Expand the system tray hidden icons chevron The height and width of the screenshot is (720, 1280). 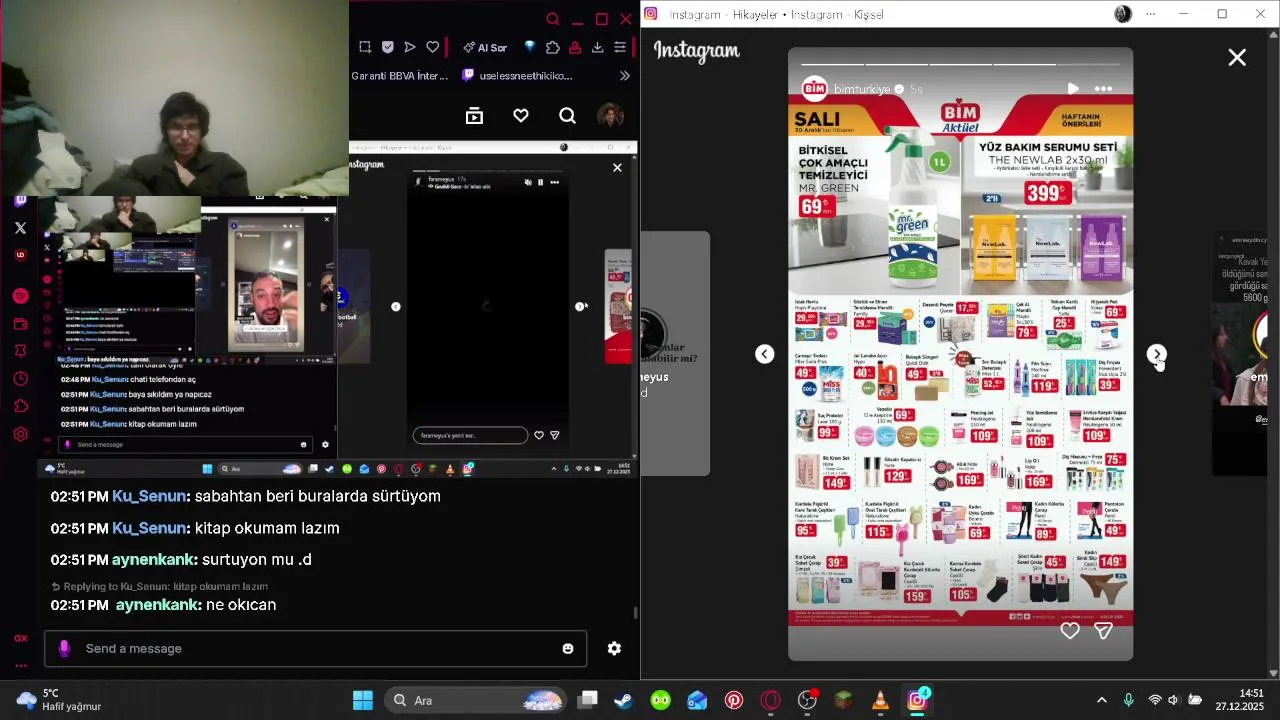click(1102, 700)
